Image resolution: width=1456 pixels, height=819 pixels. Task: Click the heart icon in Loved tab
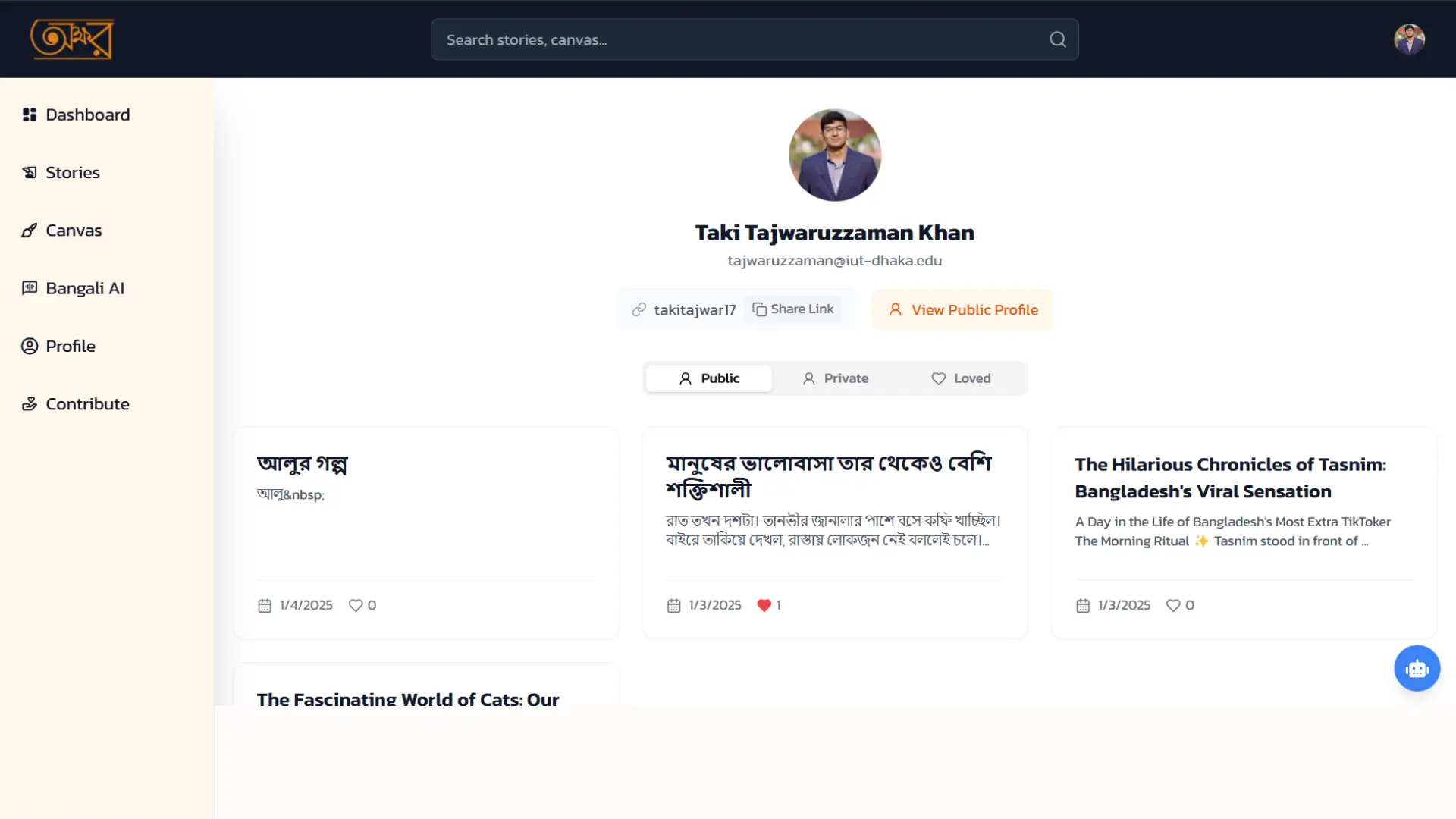[938, 378]
